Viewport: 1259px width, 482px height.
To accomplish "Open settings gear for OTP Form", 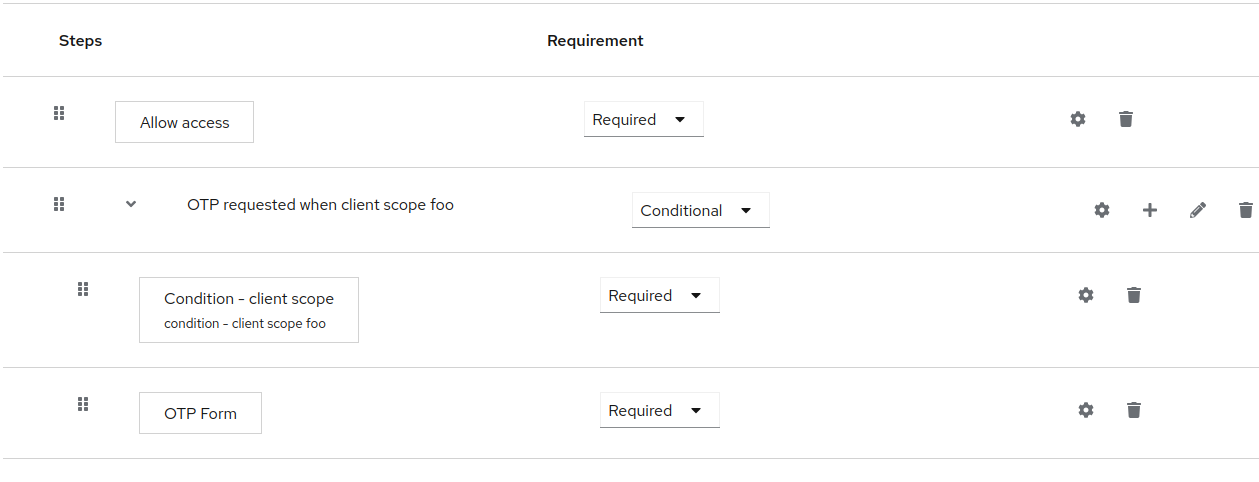I will (1085, 410).
